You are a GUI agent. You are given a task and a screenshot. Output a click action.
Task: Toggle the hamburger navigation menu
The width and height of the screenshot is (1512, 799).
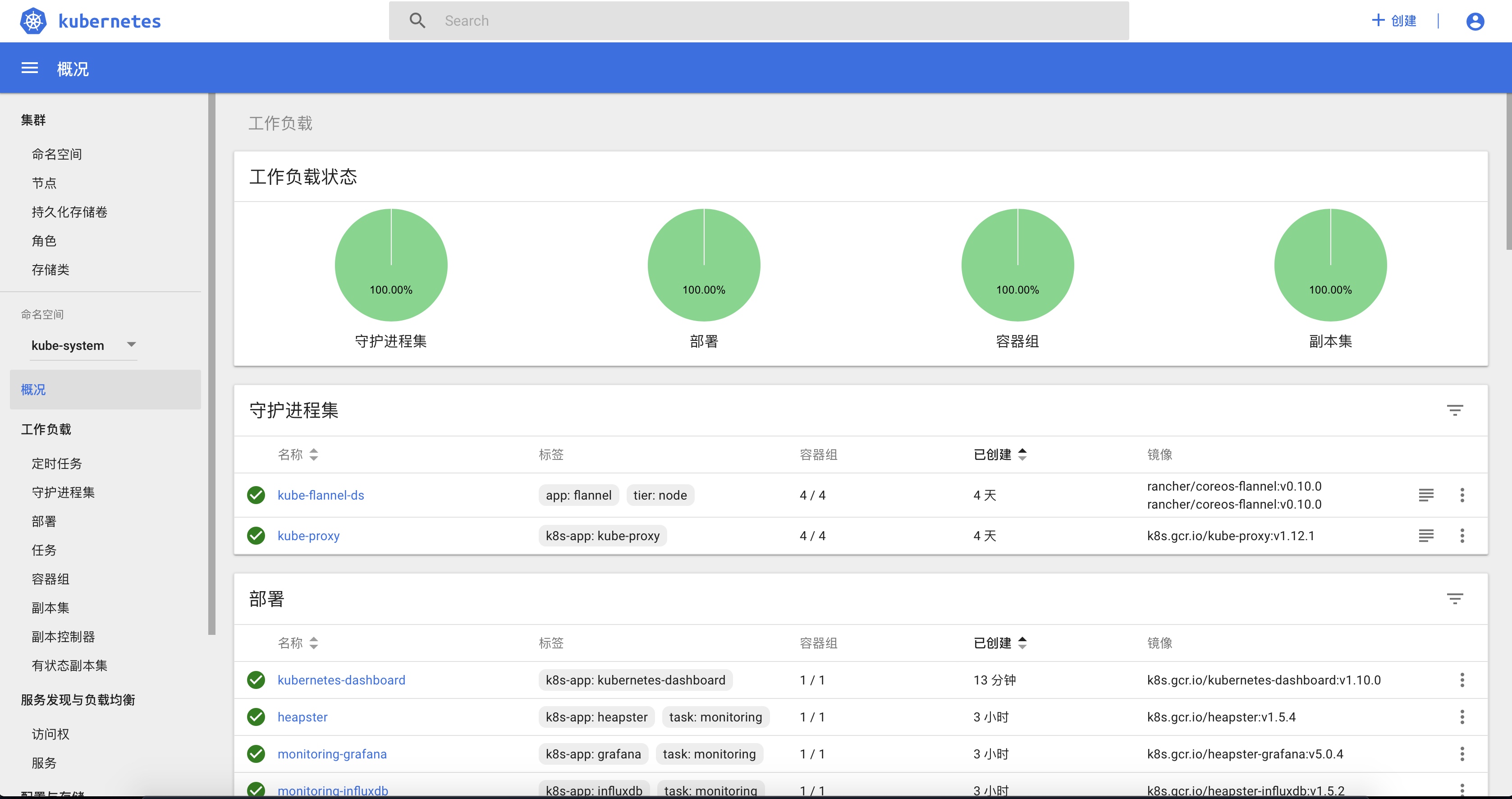(29, 68)
